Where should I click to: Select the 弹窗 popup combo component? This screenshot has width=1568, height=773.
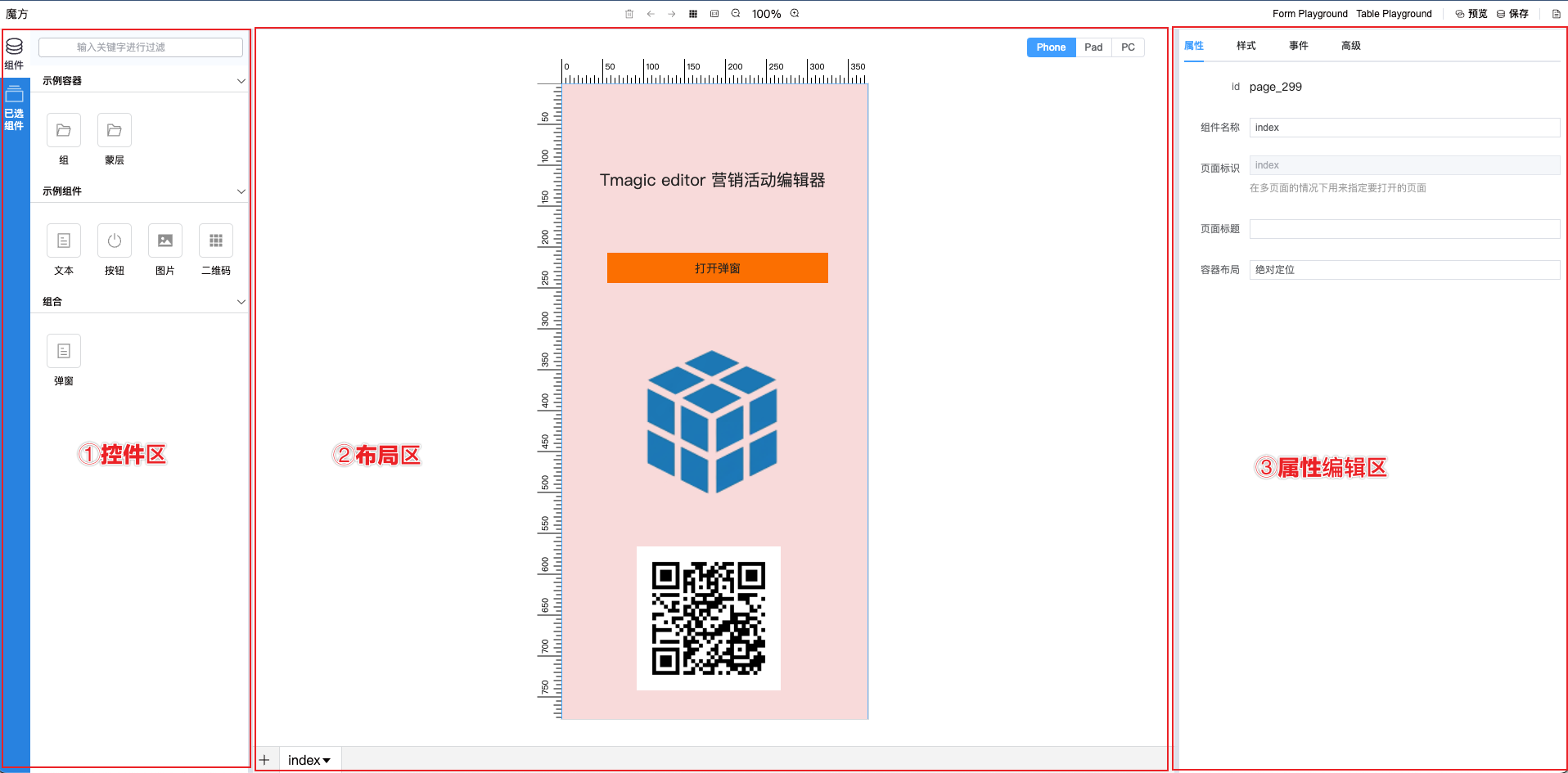64,361
